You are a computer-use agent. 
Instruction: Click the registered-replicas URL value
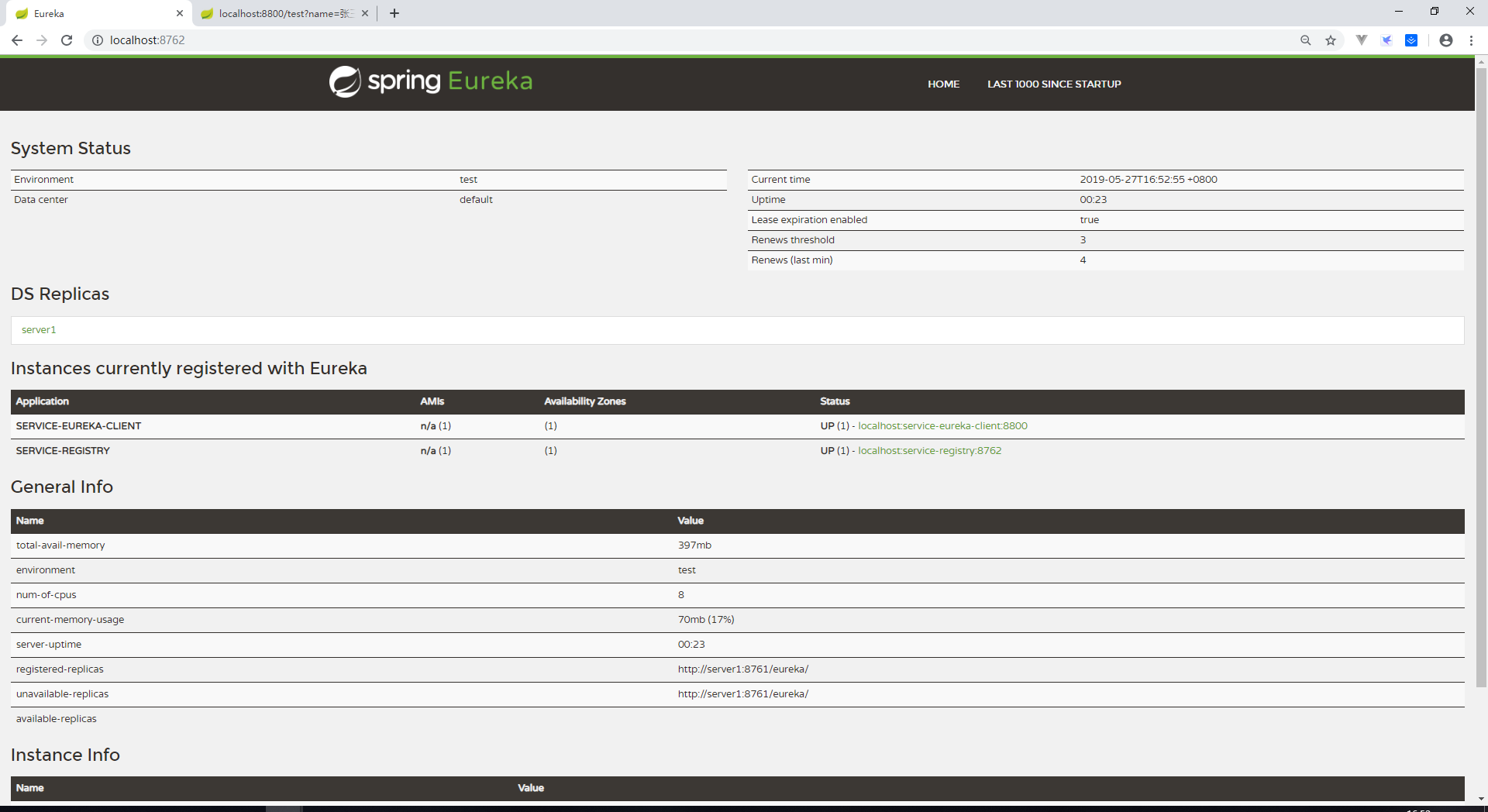coord(743,669)
